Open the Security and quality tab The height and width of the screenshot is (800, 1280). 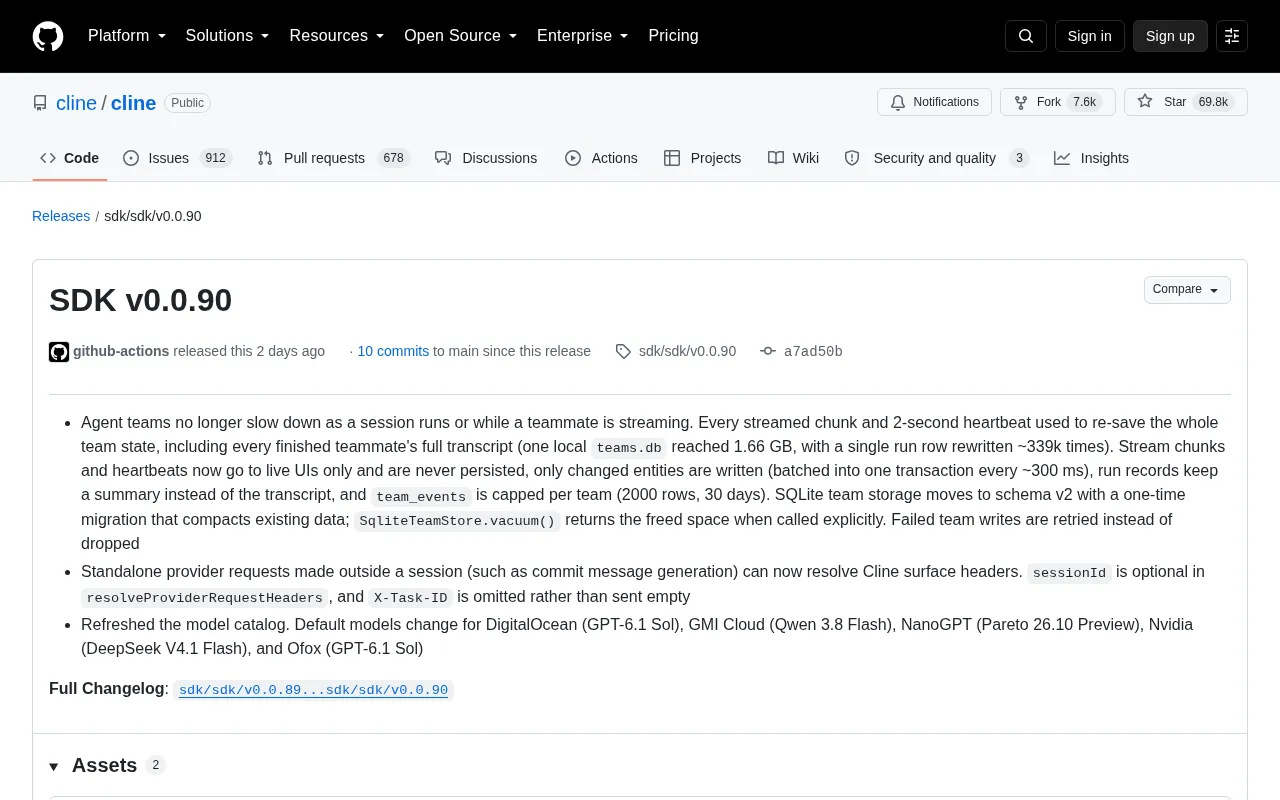tap(935, 158)
